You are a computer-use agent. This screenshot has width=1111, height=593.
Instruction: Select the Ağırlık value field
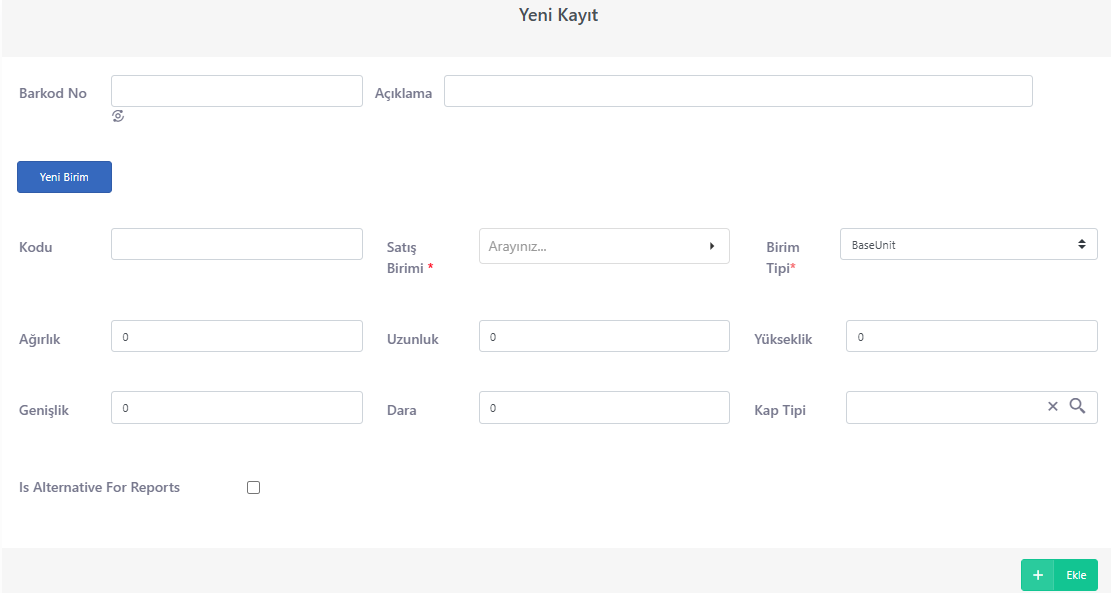pos(237,337)
